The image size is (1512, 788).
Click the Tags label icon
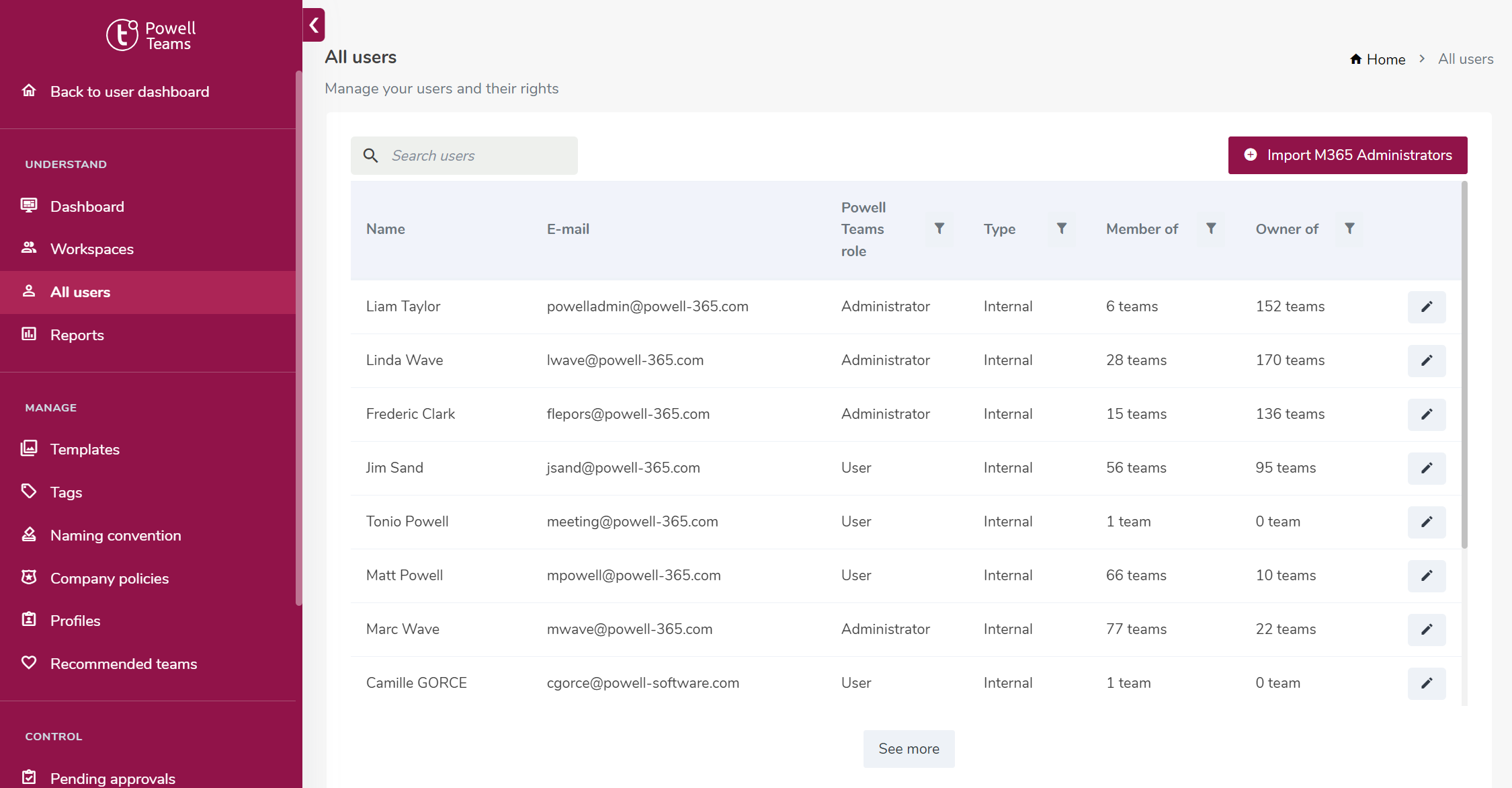(29, 491)
